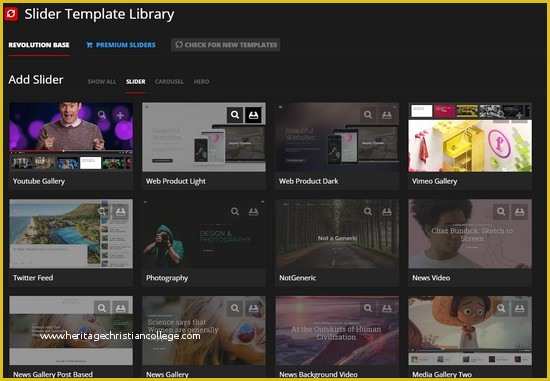Preview the News Gallery Post Based template
550x381 pixels.
click(x=102, y=308)
